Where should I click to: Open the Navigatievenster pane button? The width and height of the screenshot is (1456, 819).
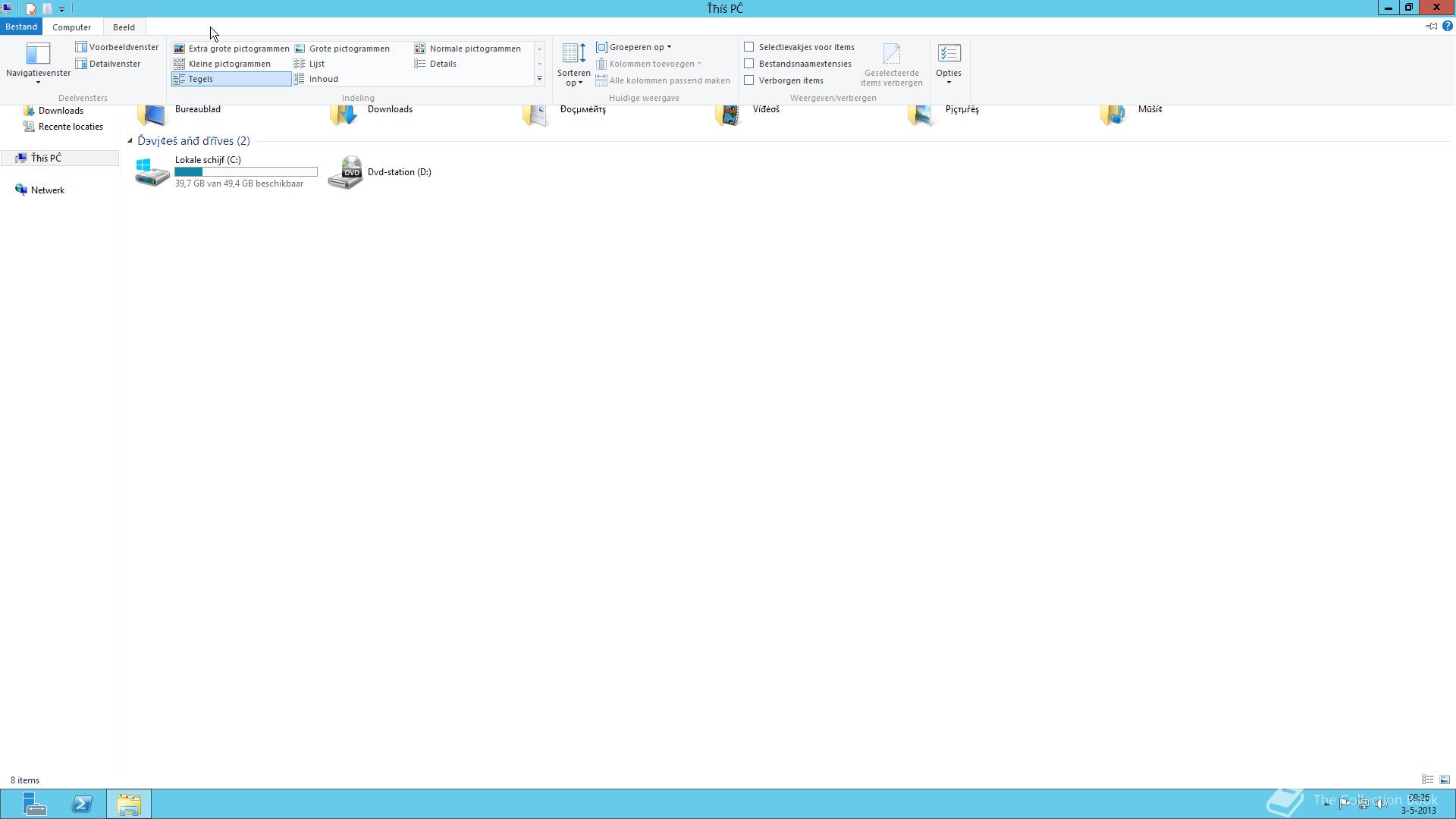point(37,58)
